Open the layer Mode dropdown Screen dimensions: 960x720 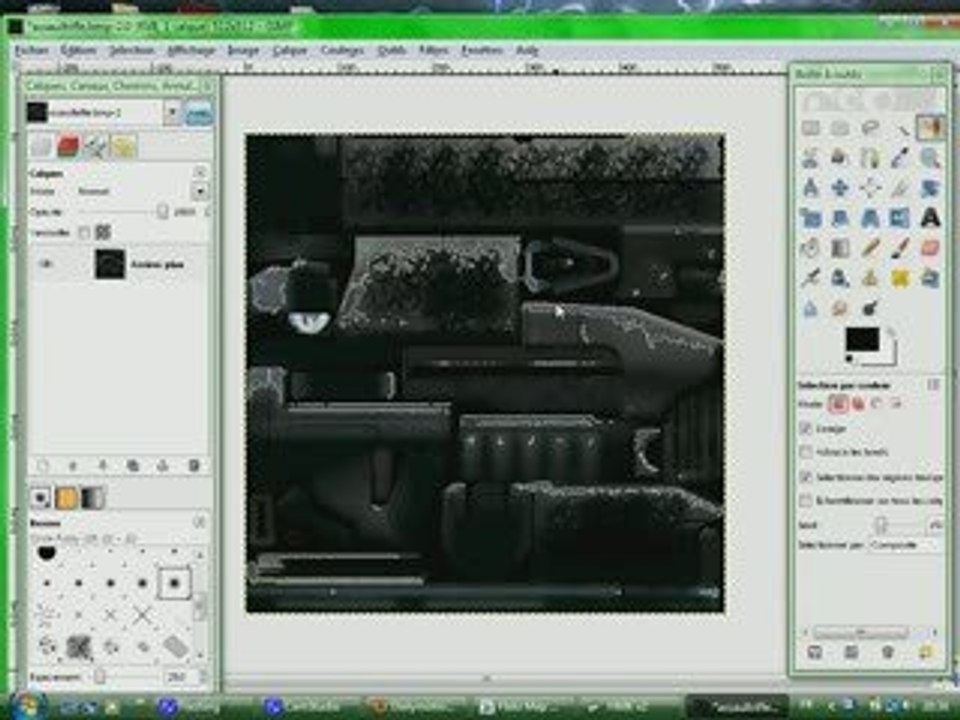pyautogui.click(x=200, y=192)
